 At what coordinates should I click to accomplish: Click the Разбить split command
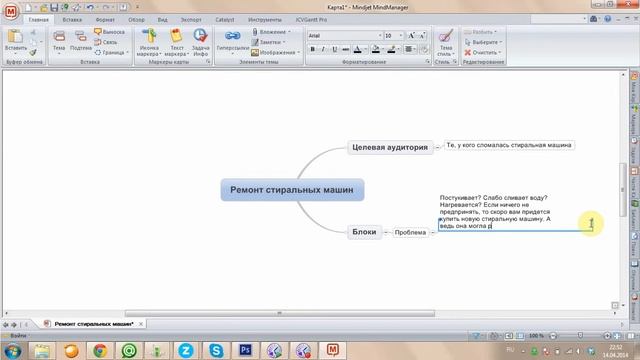[480, 31]
